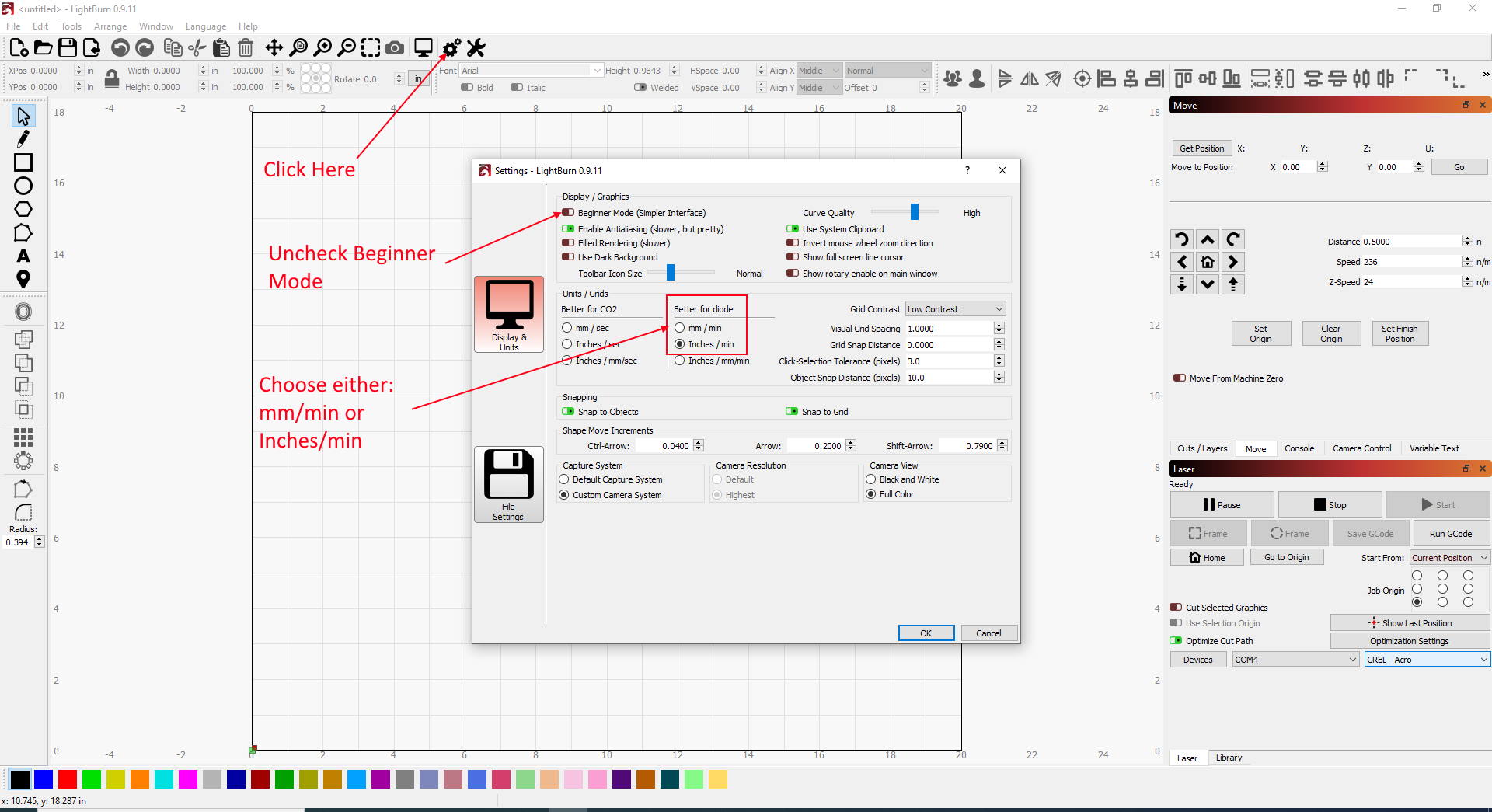The width and height of the screenshot is (1492, 812).
Task: Adjust the Curve Quality slider
Action: (914, 211)
